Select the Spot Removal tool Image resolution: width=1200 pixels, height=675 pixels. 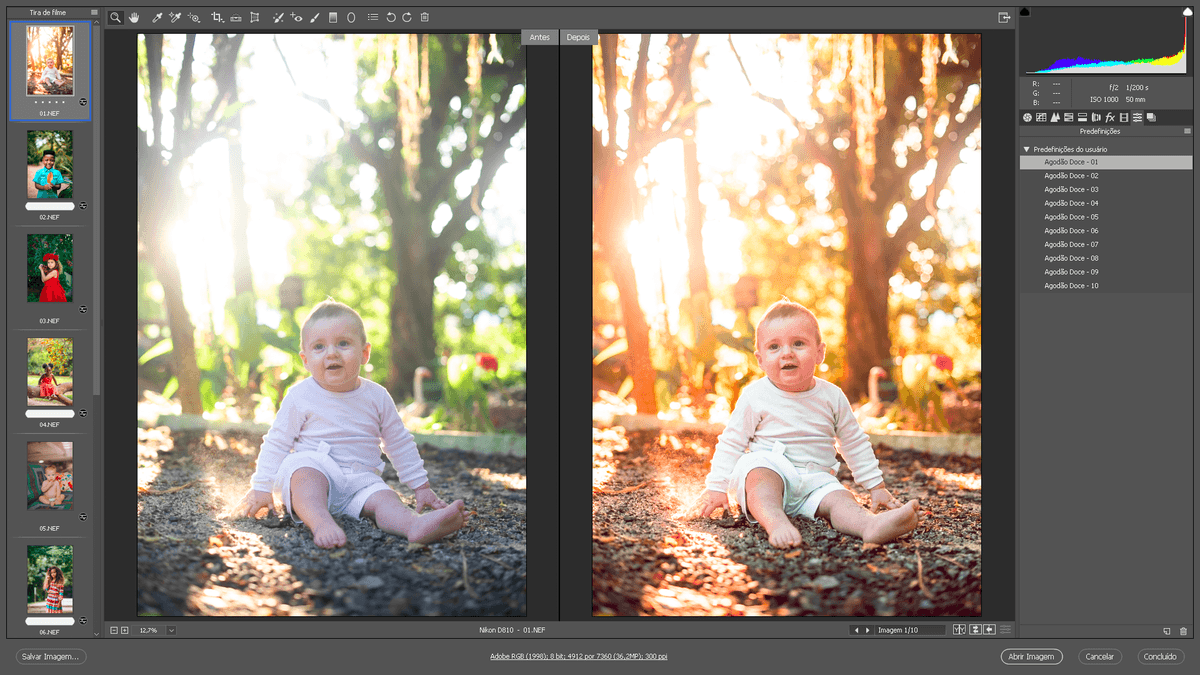(x=278, y=18)
